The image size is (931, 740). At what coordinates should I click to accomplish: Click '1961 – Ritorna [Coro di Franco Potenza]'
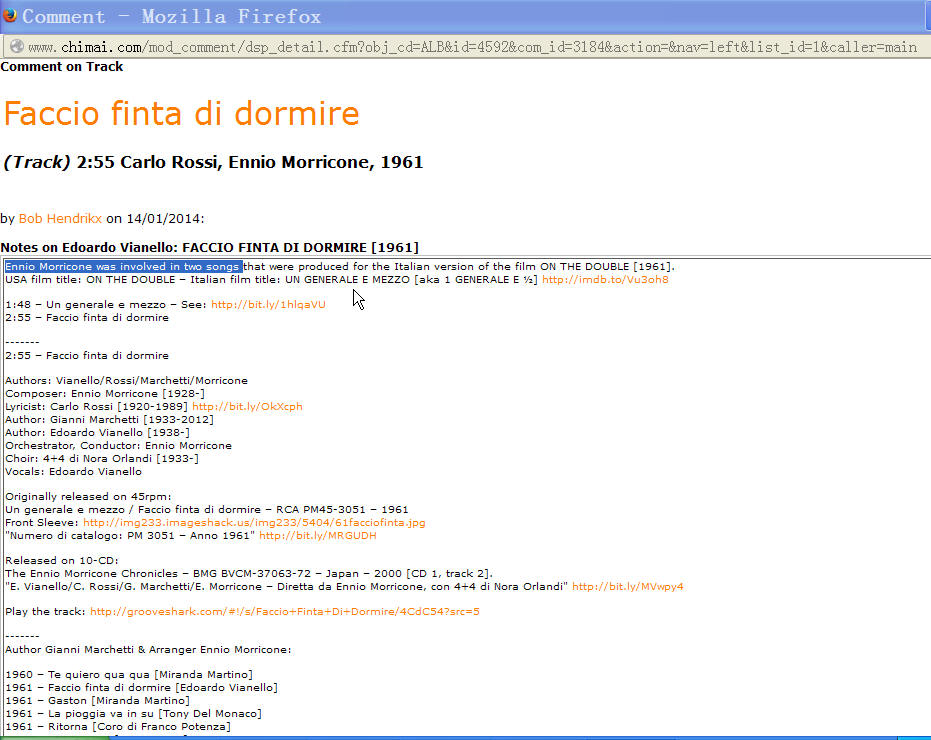[118, 727]
